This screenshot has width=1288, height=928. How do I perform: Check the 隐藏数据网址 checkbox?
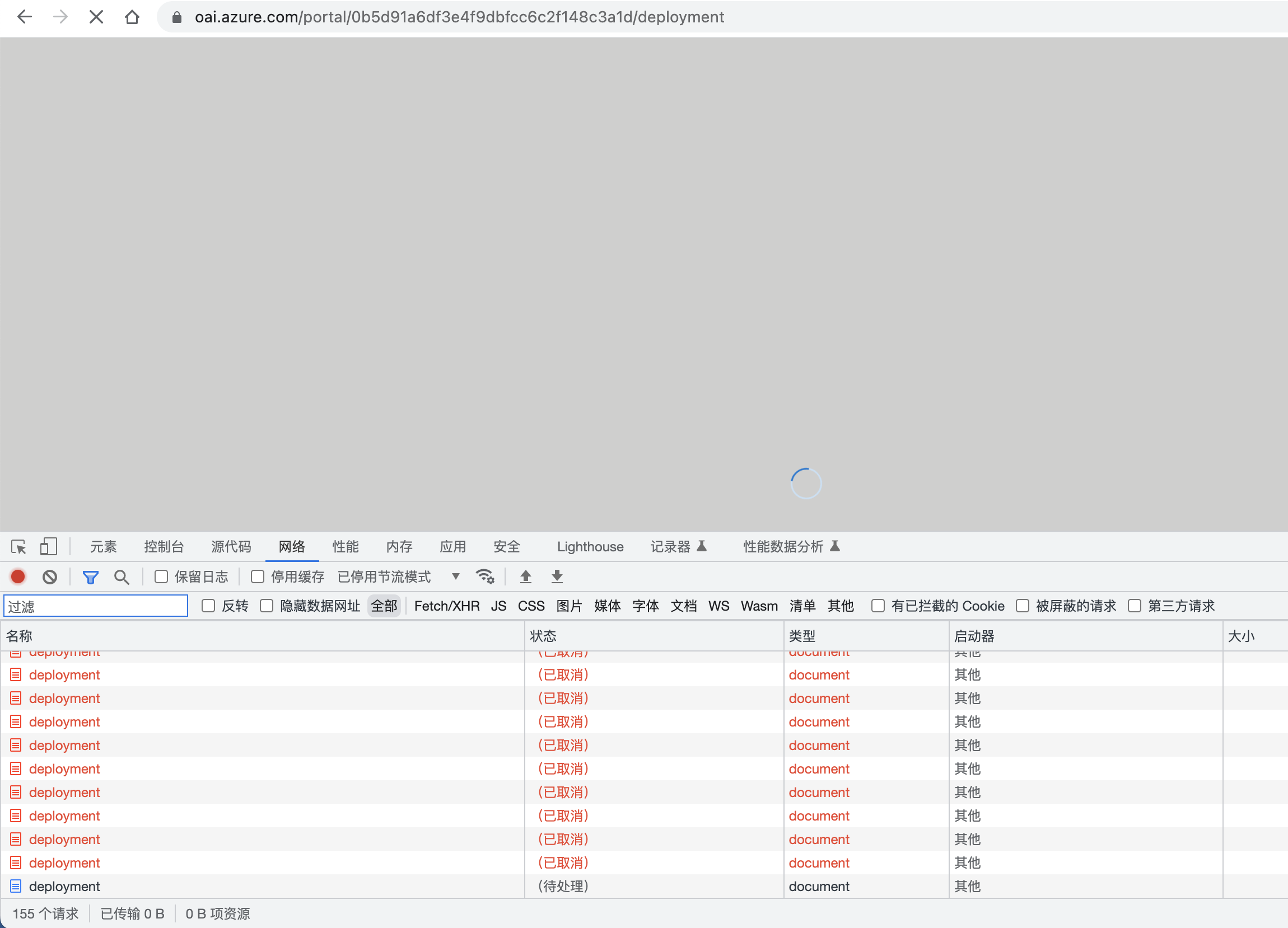(x=267, y=606)
